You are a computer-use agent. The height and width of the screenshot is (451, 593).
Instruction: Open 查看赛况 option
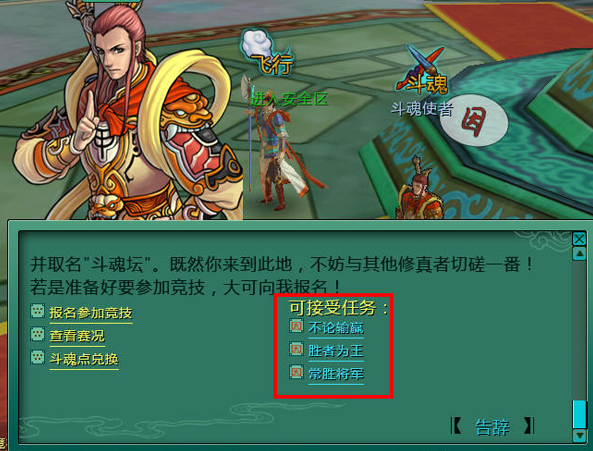tap(77, 336)
